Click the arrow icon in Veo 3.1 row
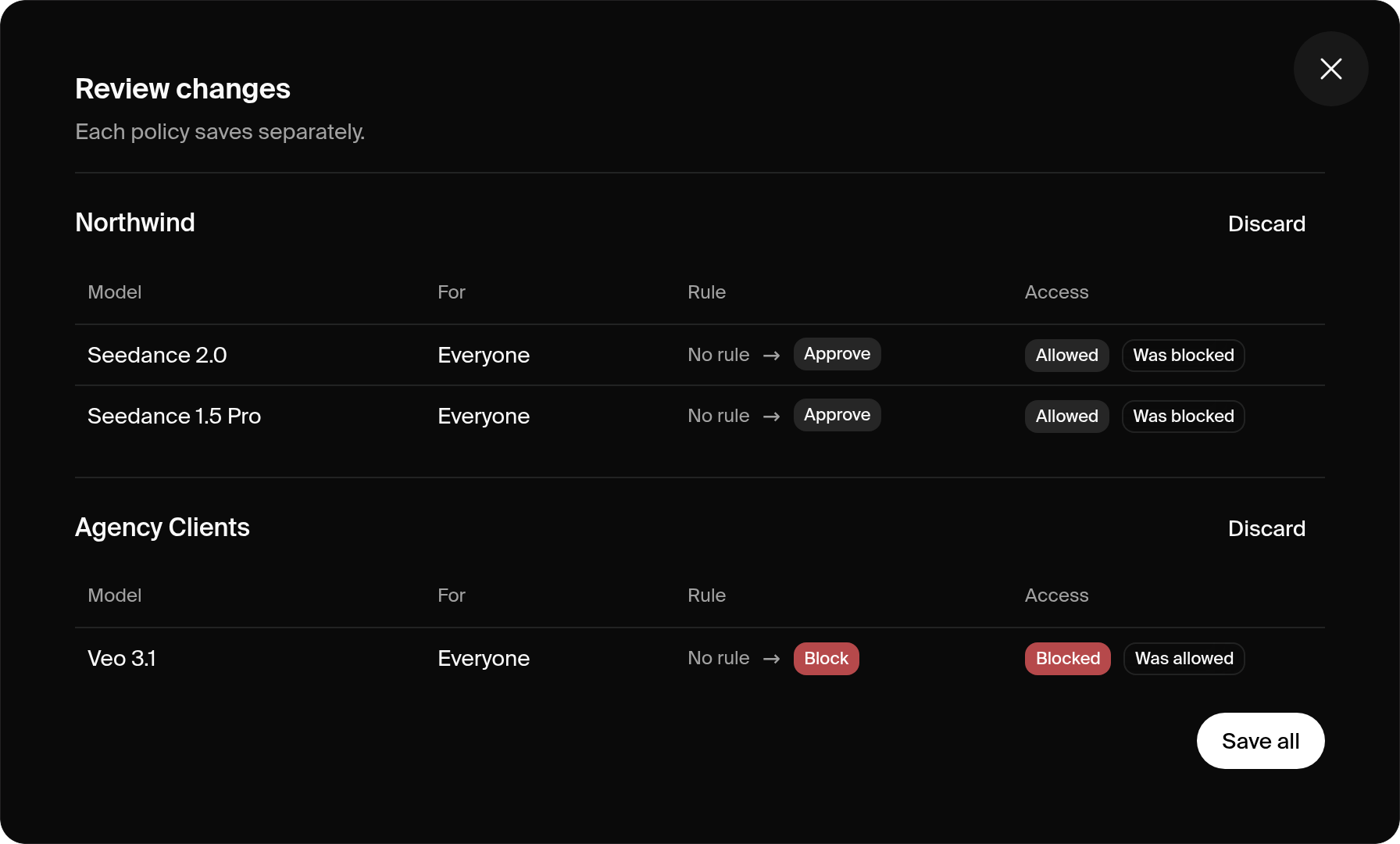The image size is (1400, 844). 772,659
